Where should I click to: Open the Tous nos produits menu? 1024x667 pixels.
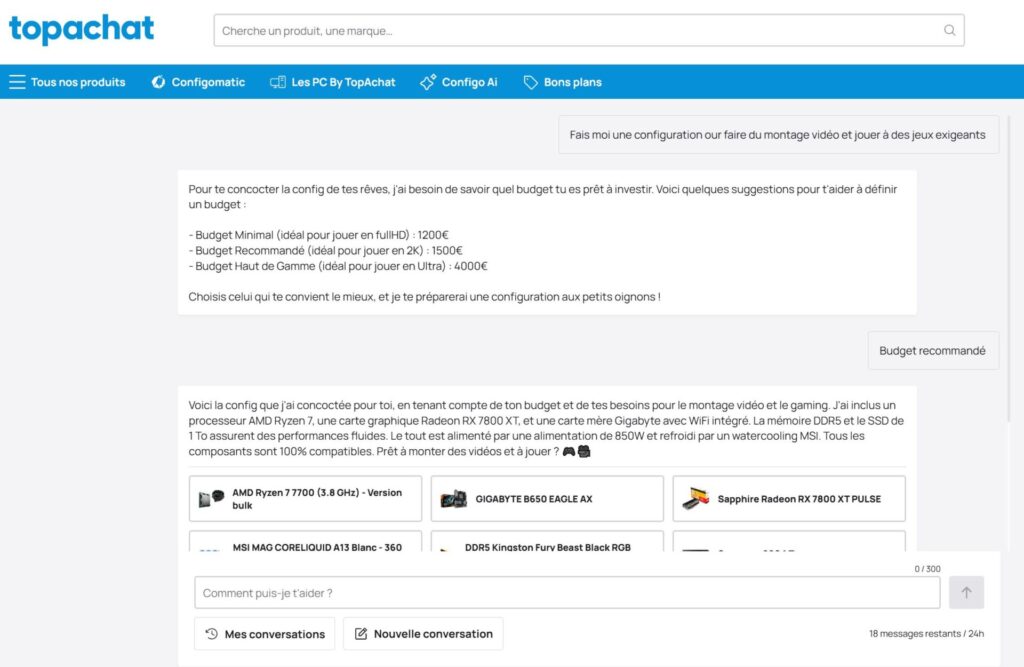[76, 81]
